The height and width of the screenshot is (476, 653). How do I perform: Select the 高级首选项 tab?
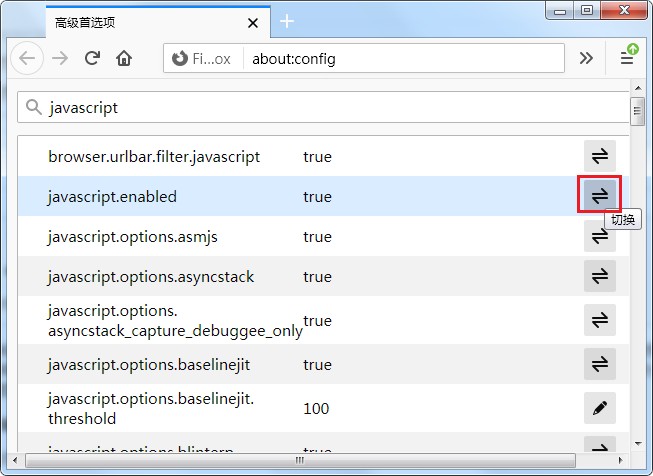pos(140,21)
